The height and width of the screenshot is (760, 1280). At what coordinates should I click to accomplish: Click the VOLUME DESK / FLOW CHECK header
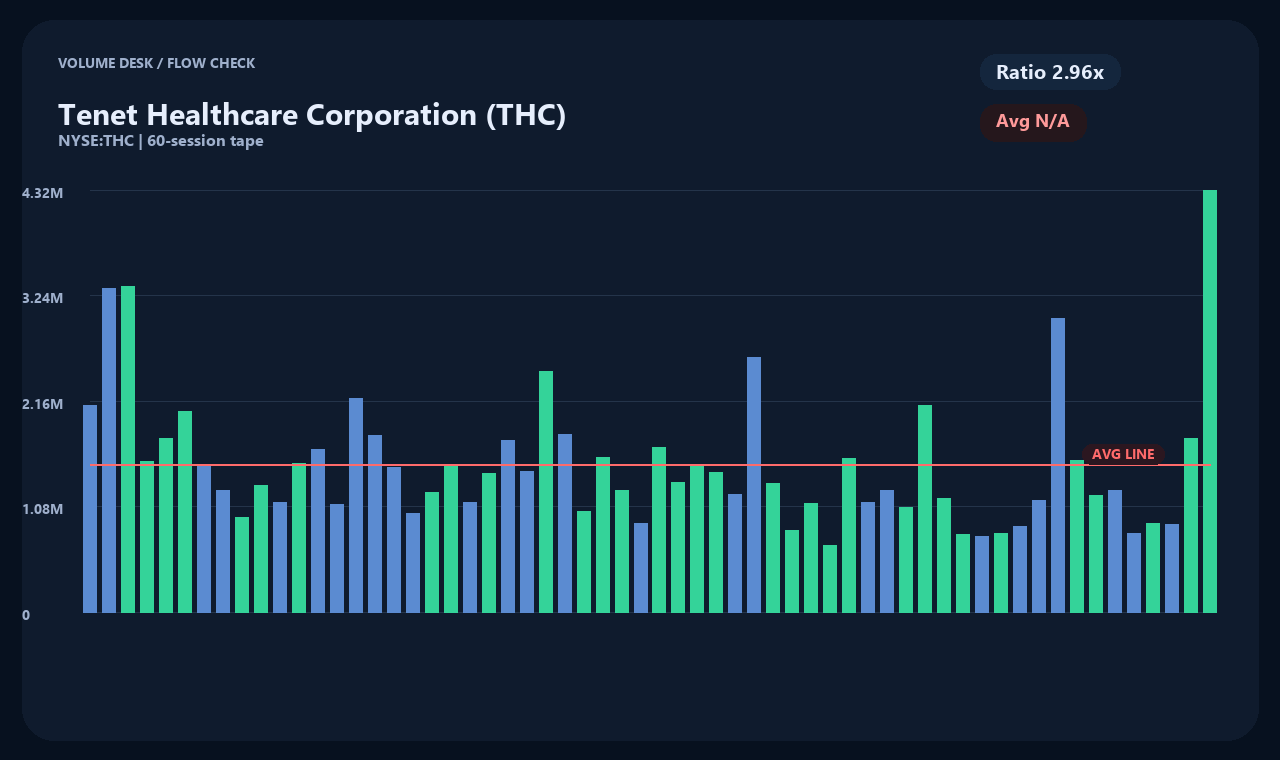pyautogui.click(x=156, y=63)
